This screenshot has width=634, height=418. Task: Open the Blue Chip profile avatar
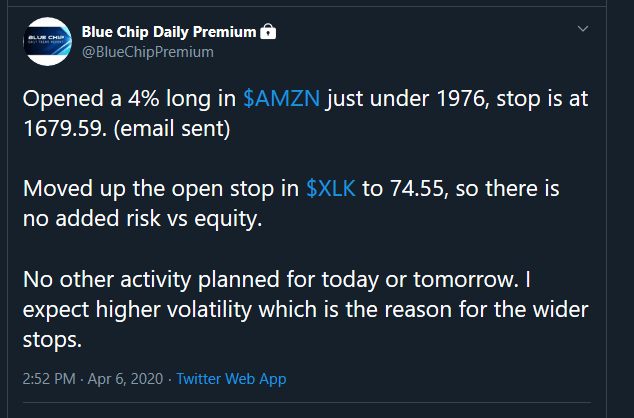tap(48, 41)
